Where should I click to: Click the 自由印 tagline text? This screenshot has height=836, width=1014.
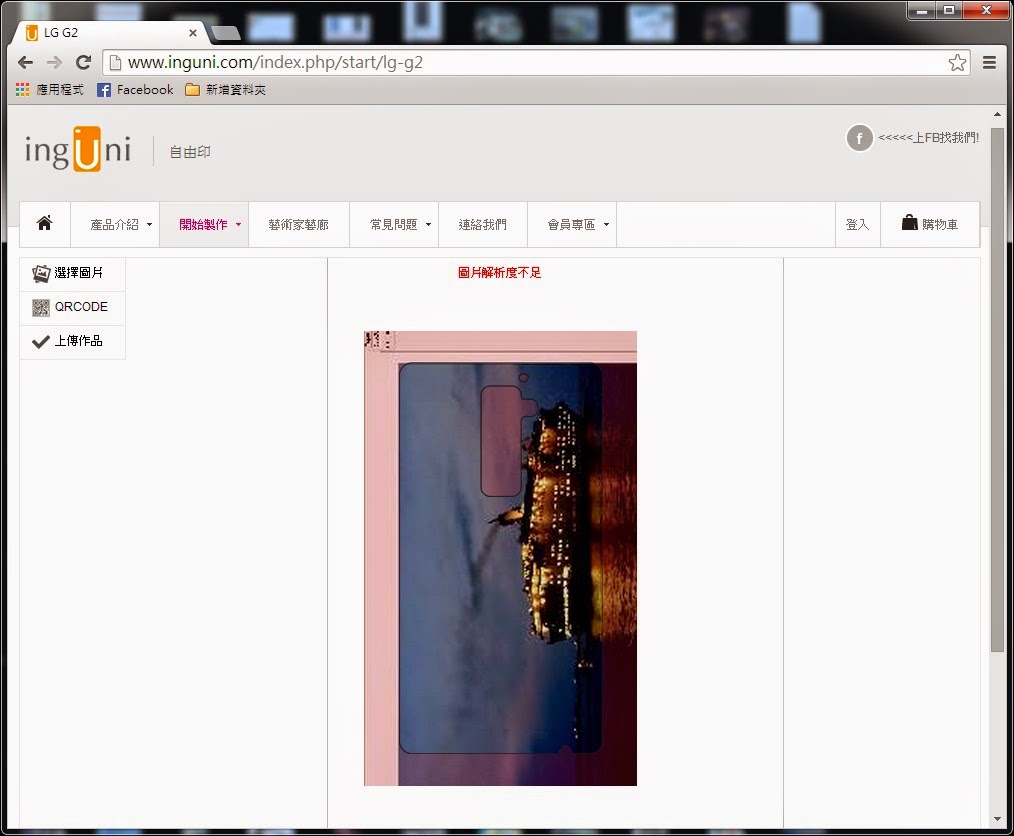[190, 152]
